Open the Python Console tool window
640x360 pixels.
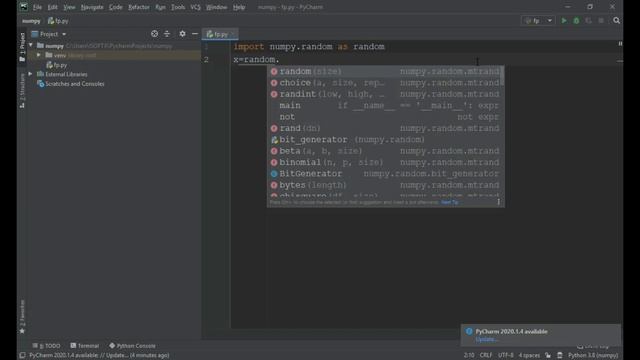click(x=132, y=346)
